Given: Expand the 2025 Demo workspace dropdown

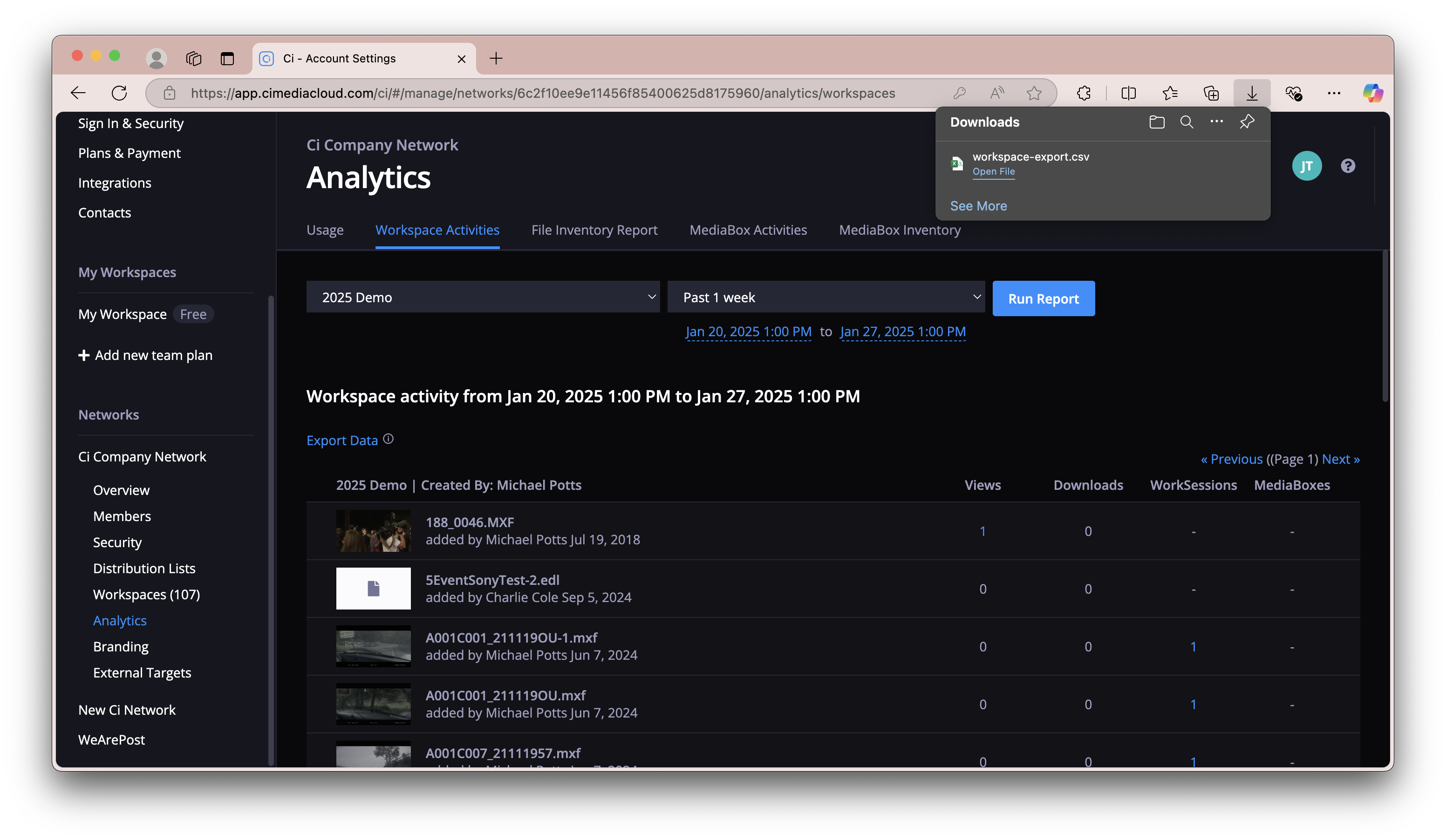Looking at the screenshot, I should tap(483, 297).
